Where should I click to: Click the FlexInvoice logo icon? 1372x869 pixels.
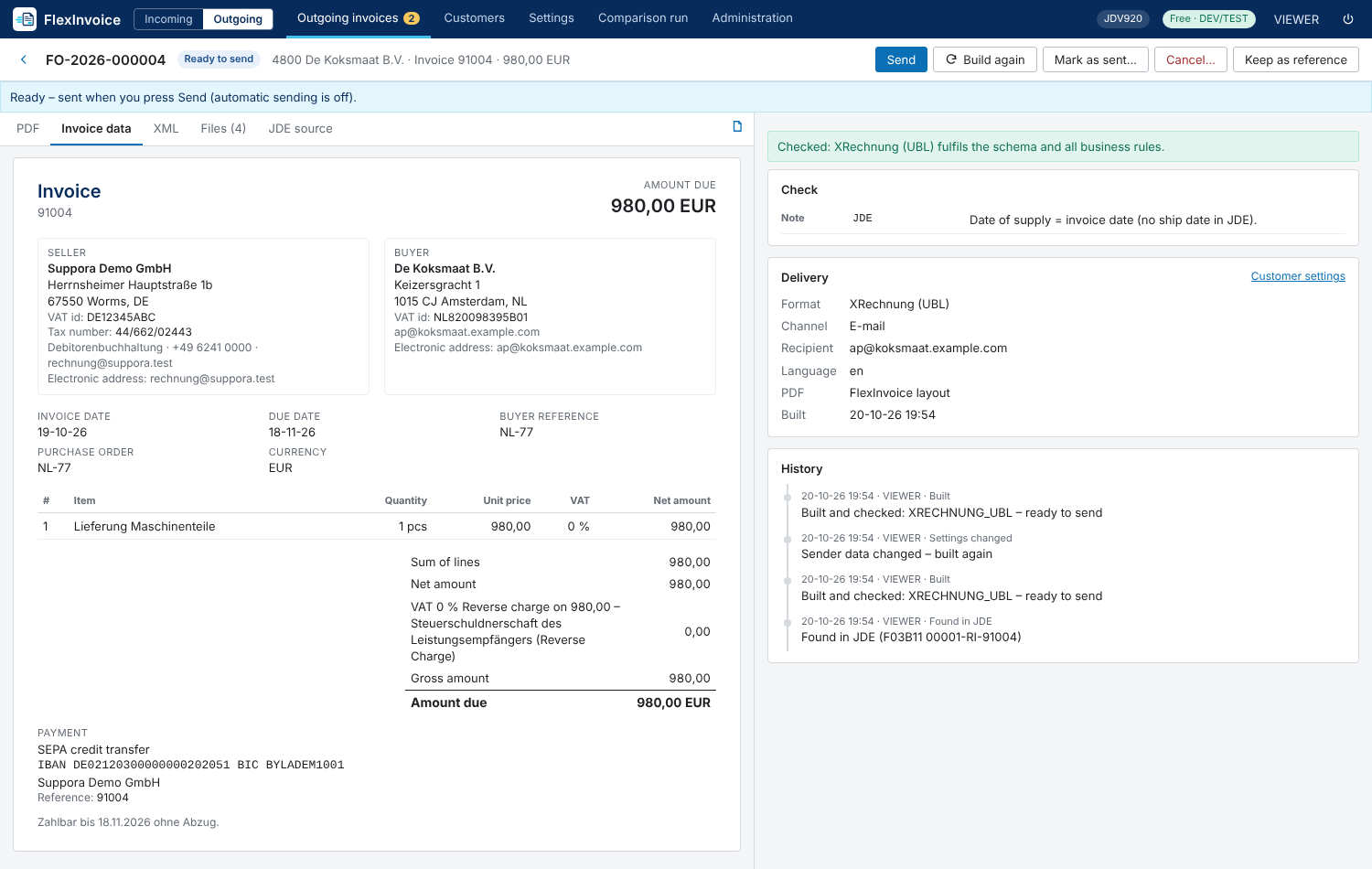[x=25, y=18]
